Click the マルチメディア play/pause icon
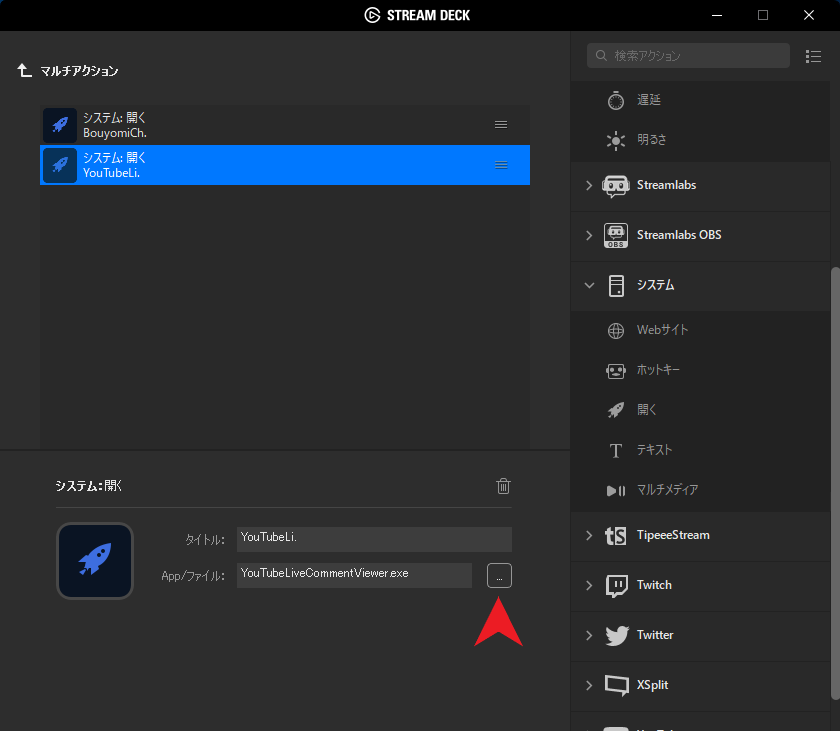 (616, 491)
